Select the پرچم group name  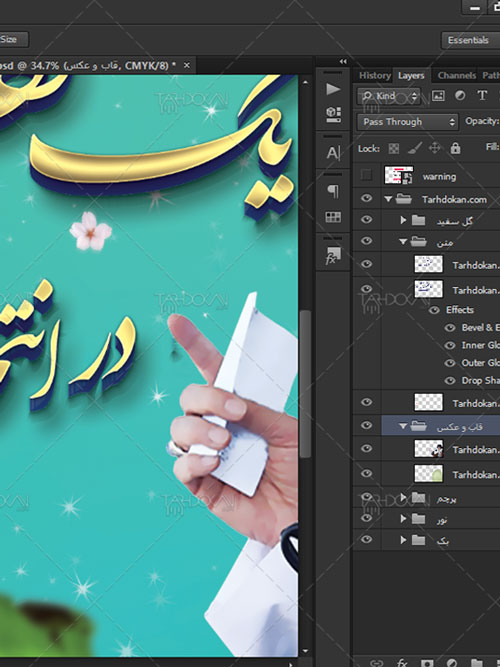click(x=446, y=499)
